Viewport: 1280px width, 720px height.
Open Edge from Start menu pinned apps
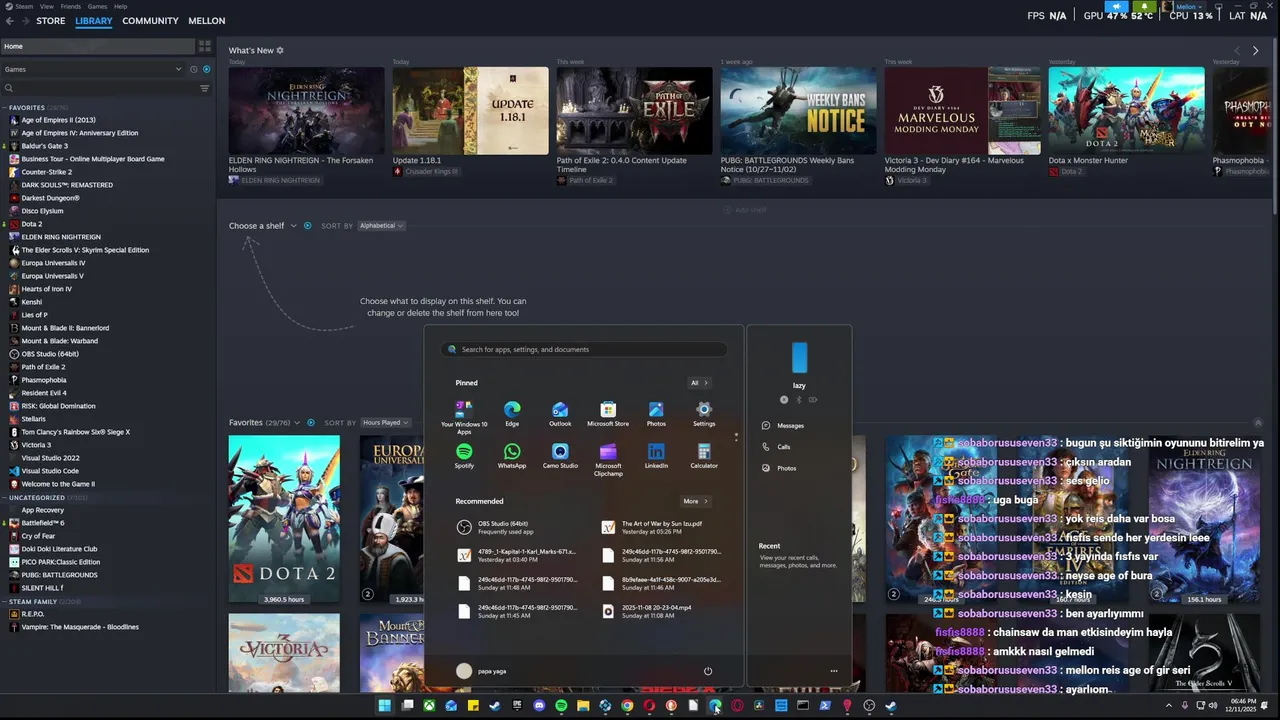pos(512,414)
